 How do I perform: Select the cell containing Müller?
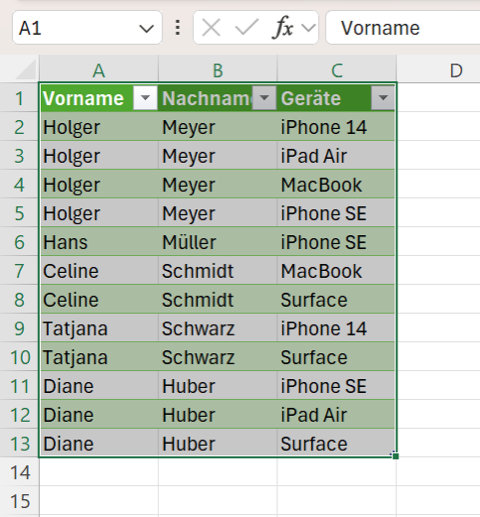pos(218,242)
